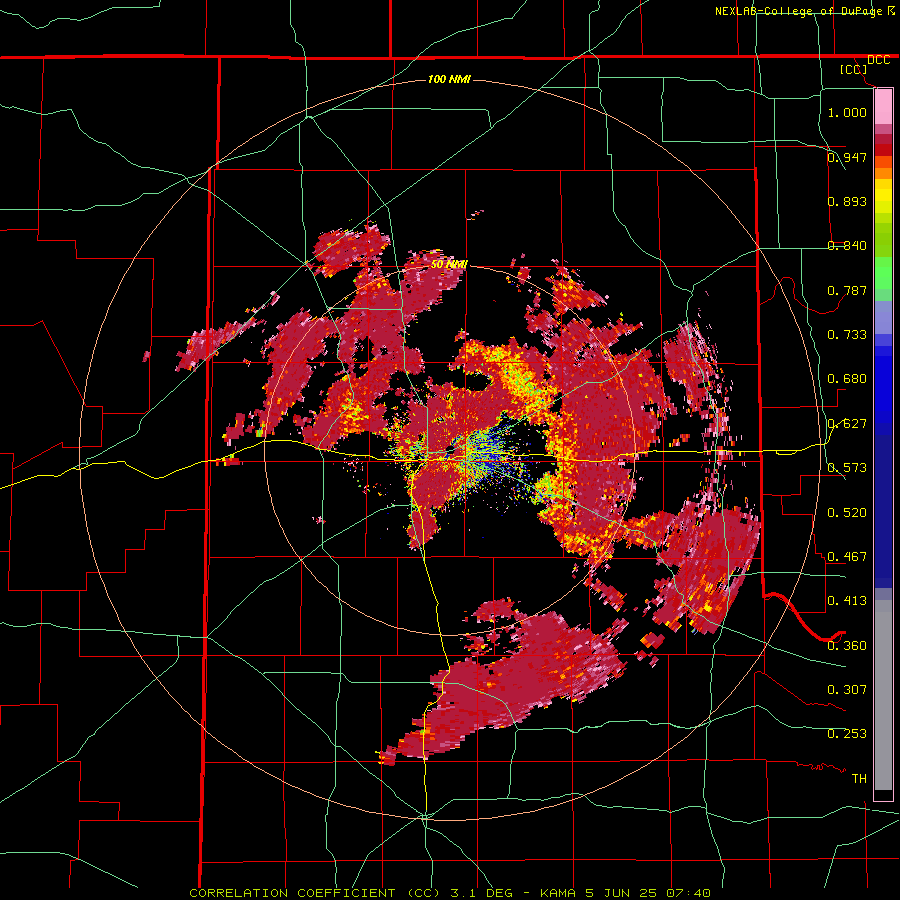Pick the gray segment of the color bar

(883, 695)
